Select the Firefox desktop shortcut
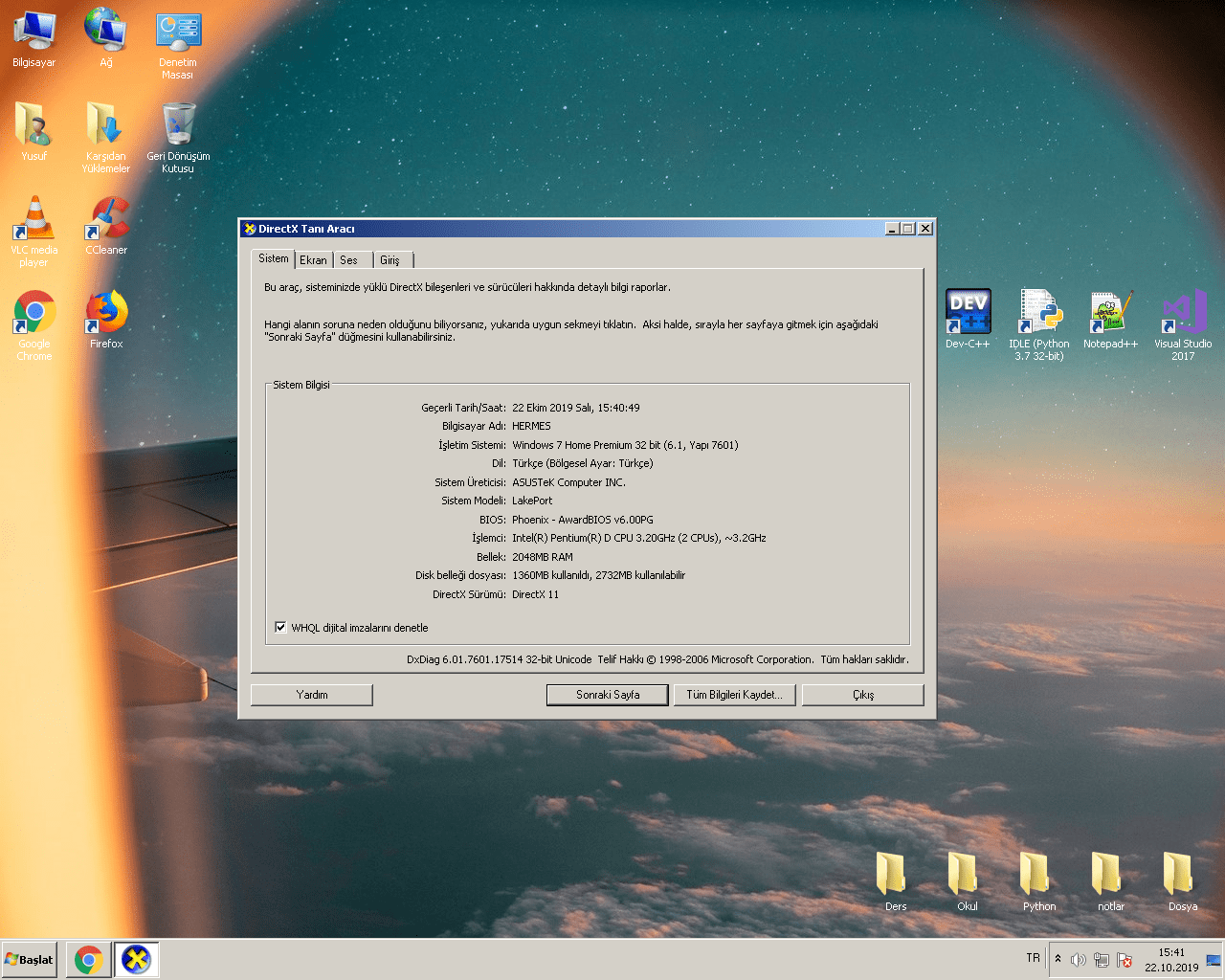The height and width of the screenshot is (980, 1225). tap(106, 319)
